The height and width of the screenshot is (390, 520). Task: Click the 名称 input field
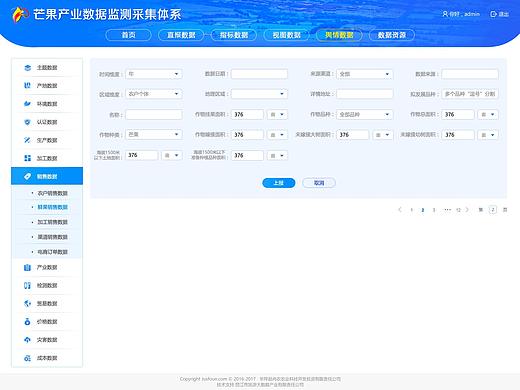pyautogui.click(x=154, y=114)
